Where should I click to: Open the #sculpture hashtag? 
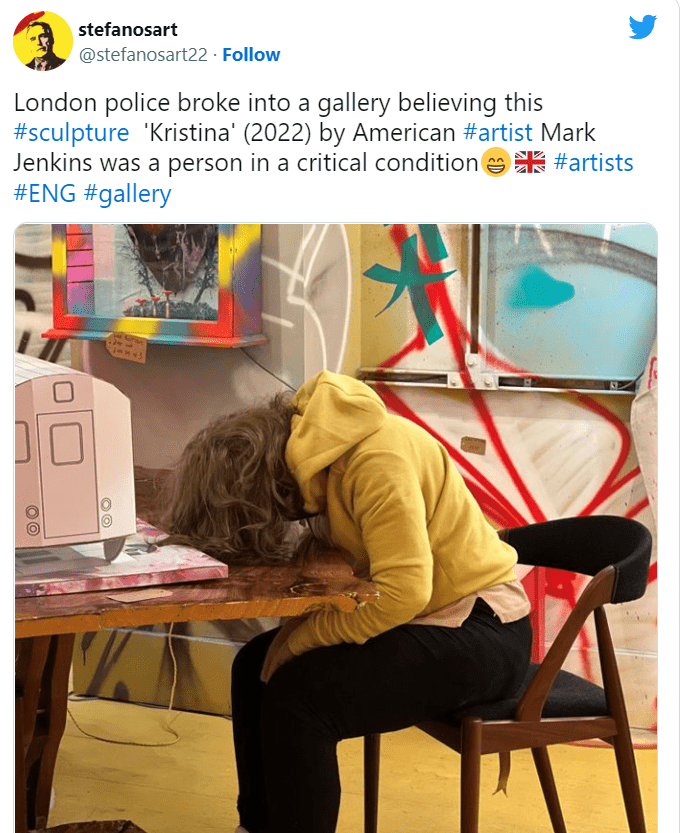pos(71,132)
